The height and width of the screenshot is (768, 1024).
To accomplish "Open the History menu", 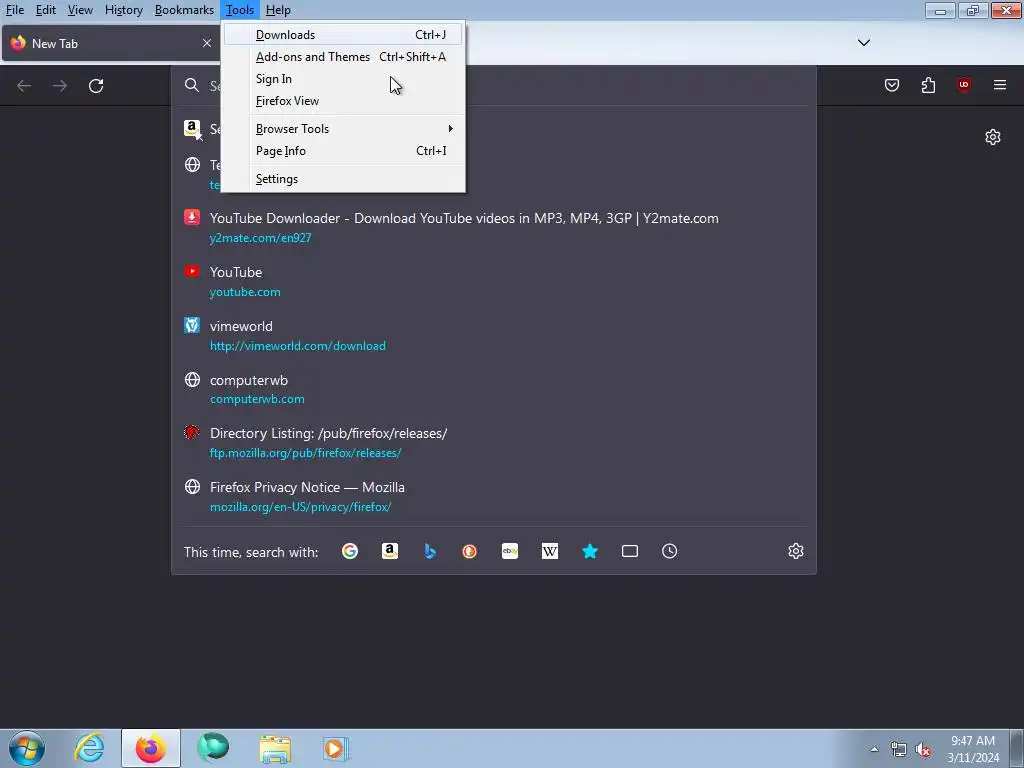I will (x=123, y=10).
